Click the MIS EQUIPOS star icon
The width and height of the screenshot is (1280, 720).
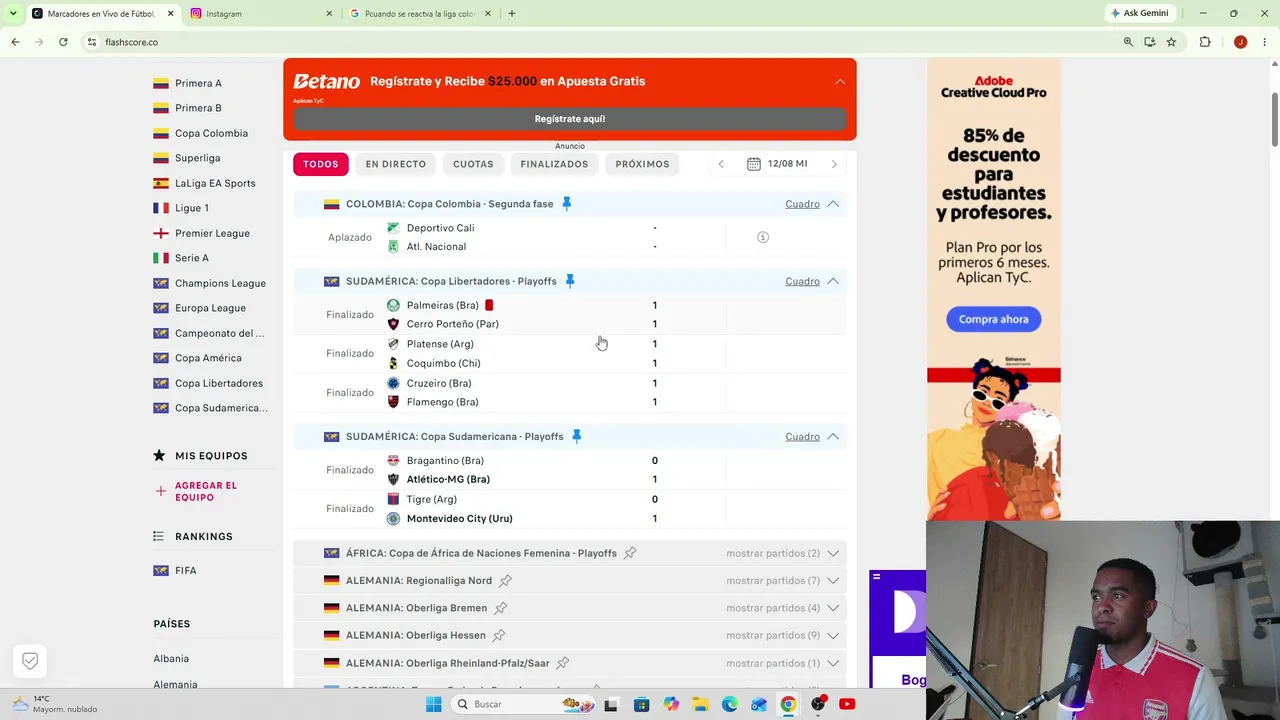pos(159,456)
